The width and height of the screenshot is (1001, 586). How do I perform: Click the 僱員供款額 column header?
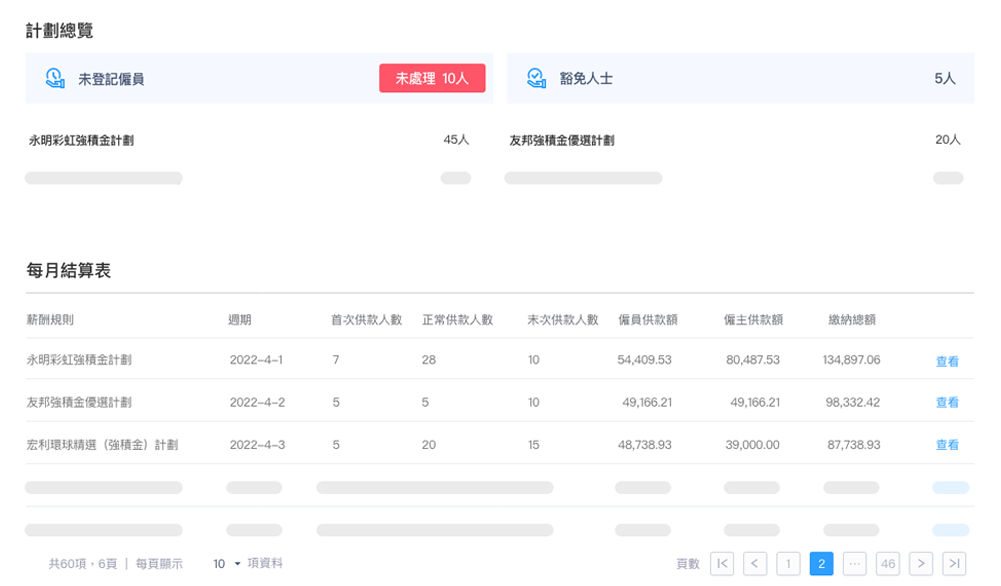(x=648, y=320)
